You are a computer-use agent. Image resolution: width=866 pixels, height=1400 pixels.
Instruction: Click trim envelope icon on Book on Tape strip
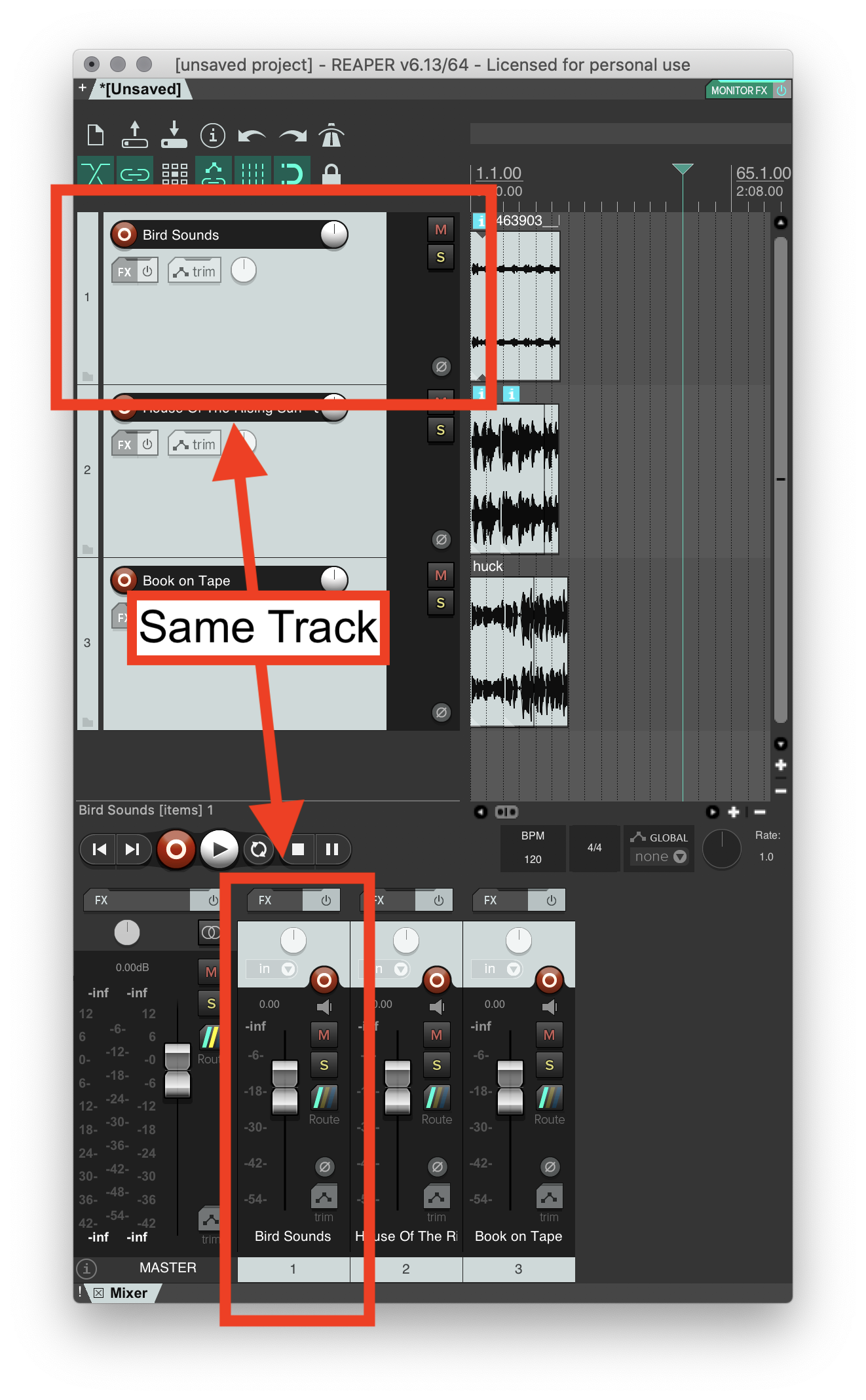pos(550,1196)
